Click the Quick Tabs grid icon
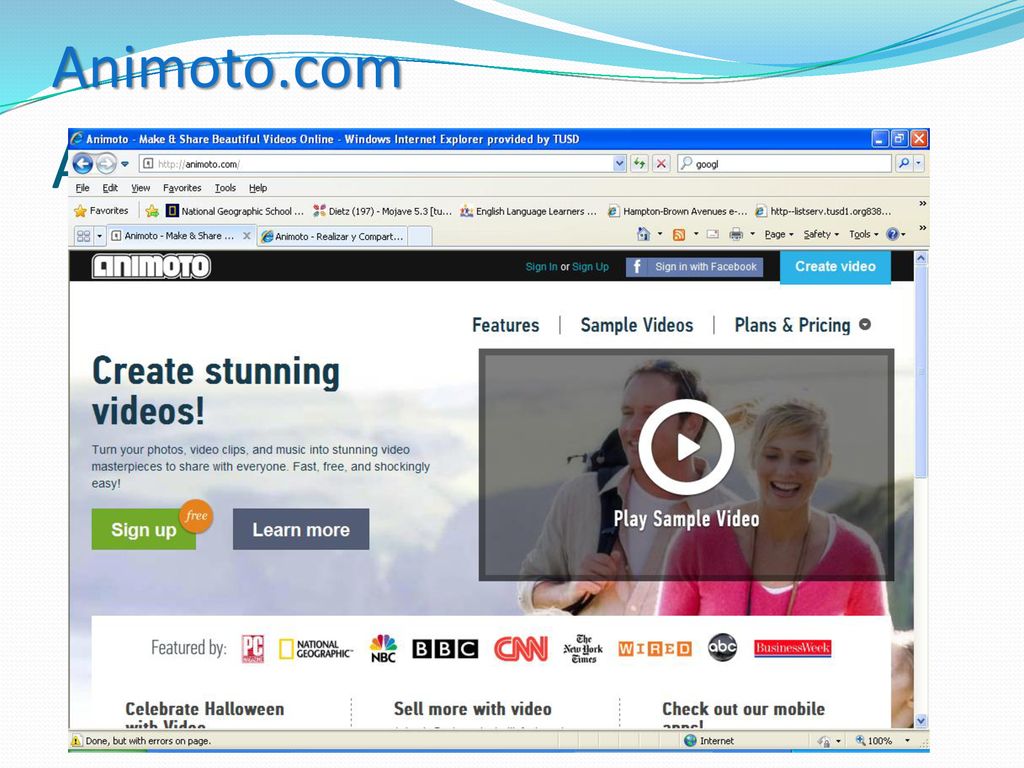Image resolution: width=1024 pixels, height=768 pixels. pos(84,236)
